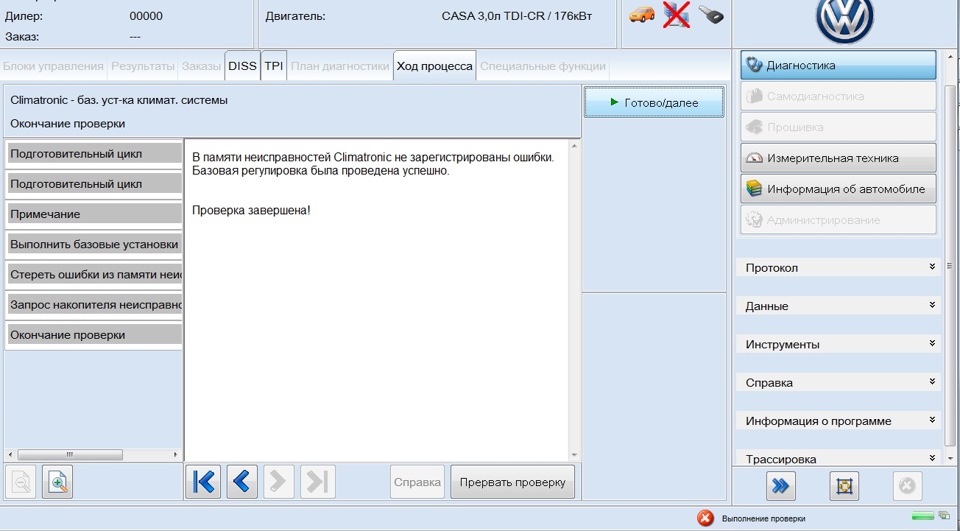Switch to Заказы tab
960x531 pixels.
[201, 66]
